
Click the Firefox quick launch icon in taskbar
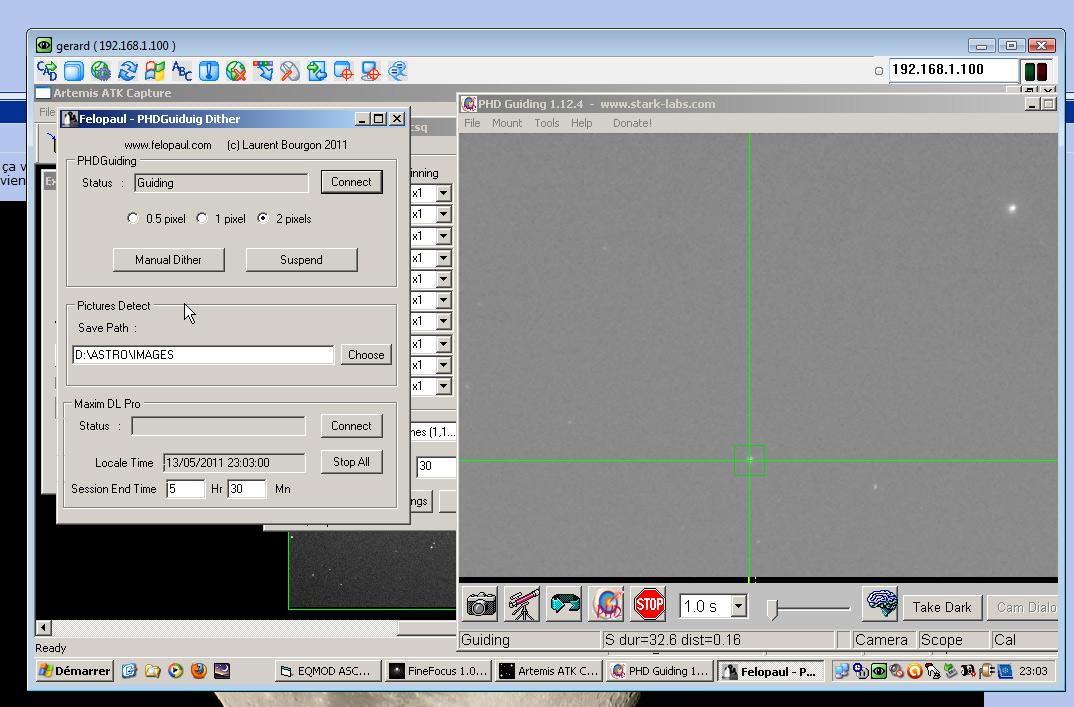199,671
